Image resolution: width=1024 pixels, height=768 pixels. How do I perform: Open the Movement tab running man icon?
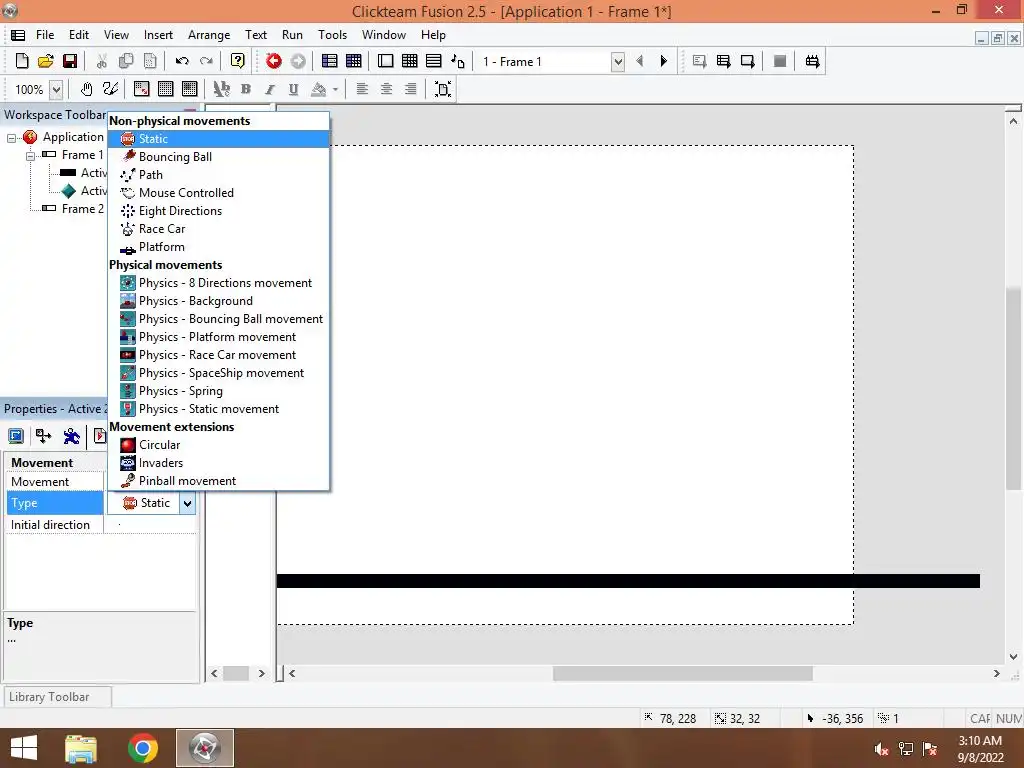pyautogui.click(x=71, y=436)
